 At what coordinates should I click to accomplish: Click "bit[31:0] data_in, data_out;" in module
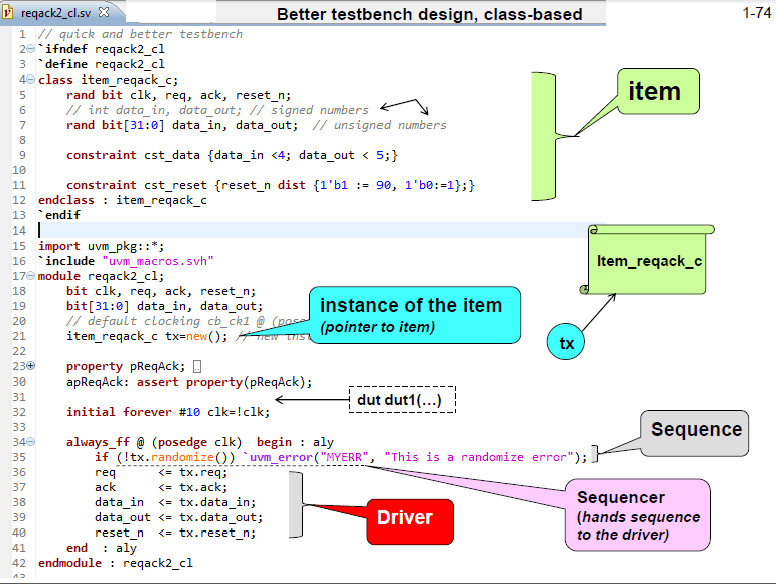pyautogui.click(x=165, y=306)
